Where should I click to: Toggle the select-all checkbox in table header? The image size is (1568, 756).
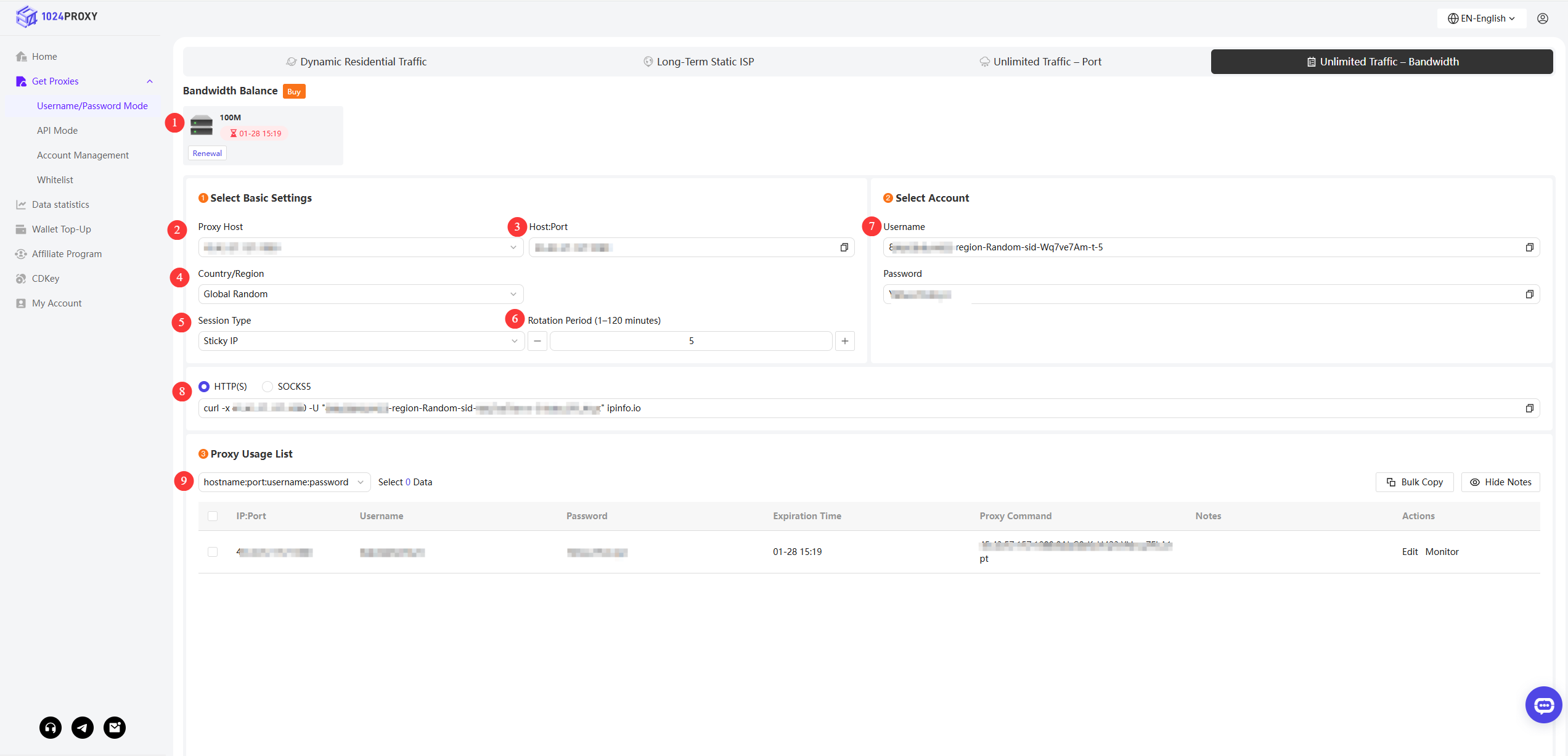point(213,516)
